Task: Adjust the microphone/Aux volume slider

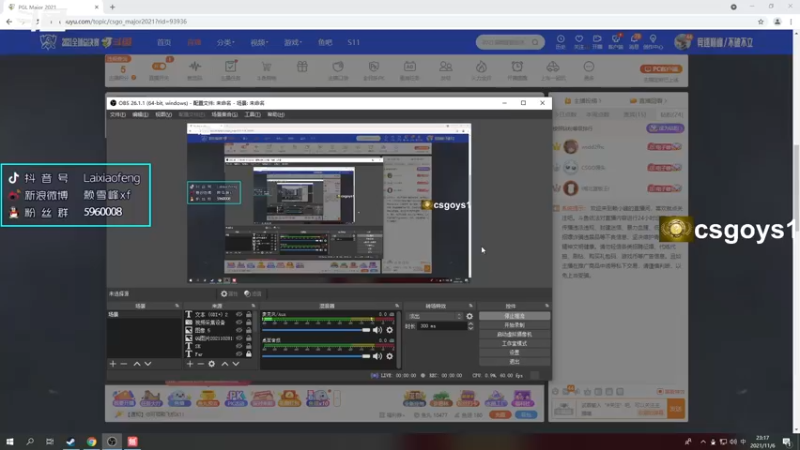Action: click(316, 330)
